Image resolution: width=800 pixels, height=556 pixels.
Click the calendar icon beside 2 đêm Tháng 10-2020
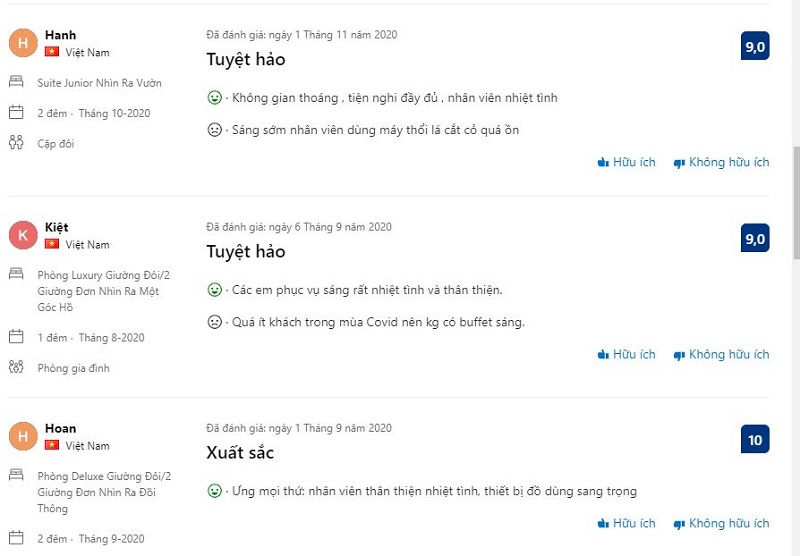16,112
